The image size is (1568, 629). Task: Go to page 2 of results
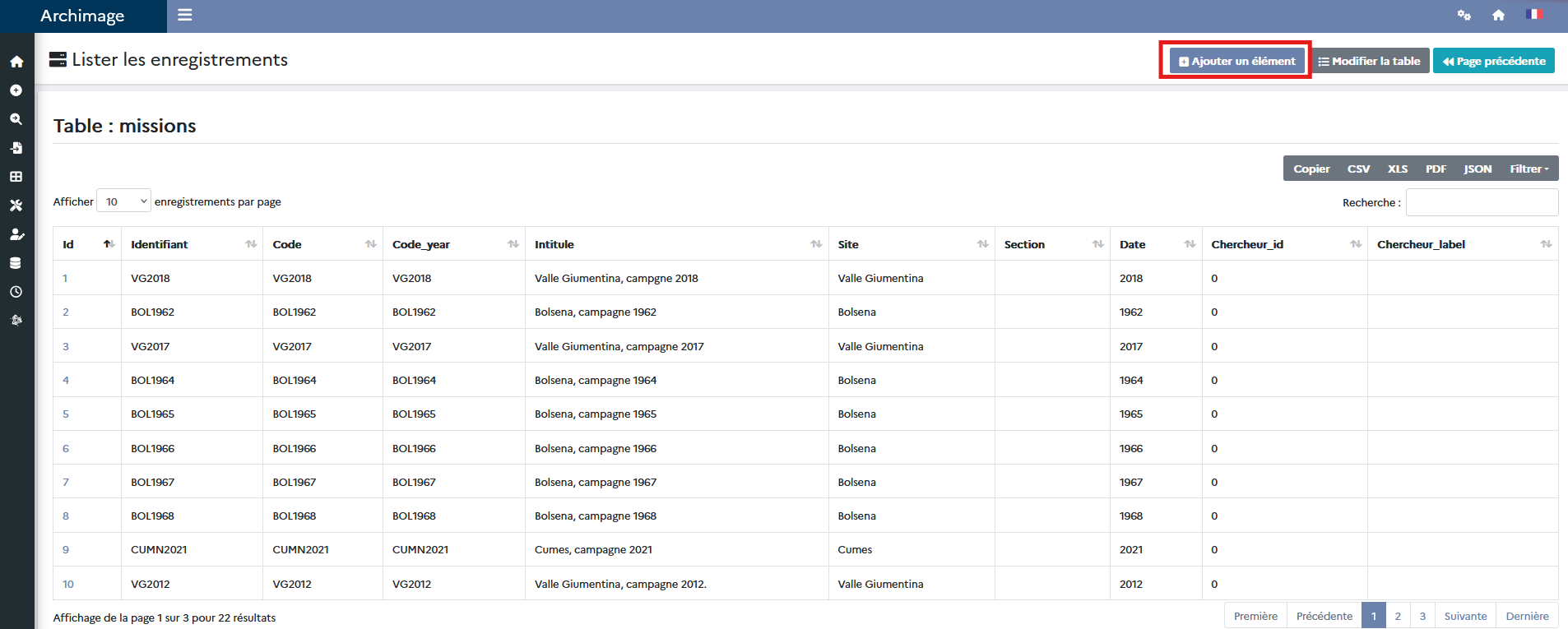1398,616
